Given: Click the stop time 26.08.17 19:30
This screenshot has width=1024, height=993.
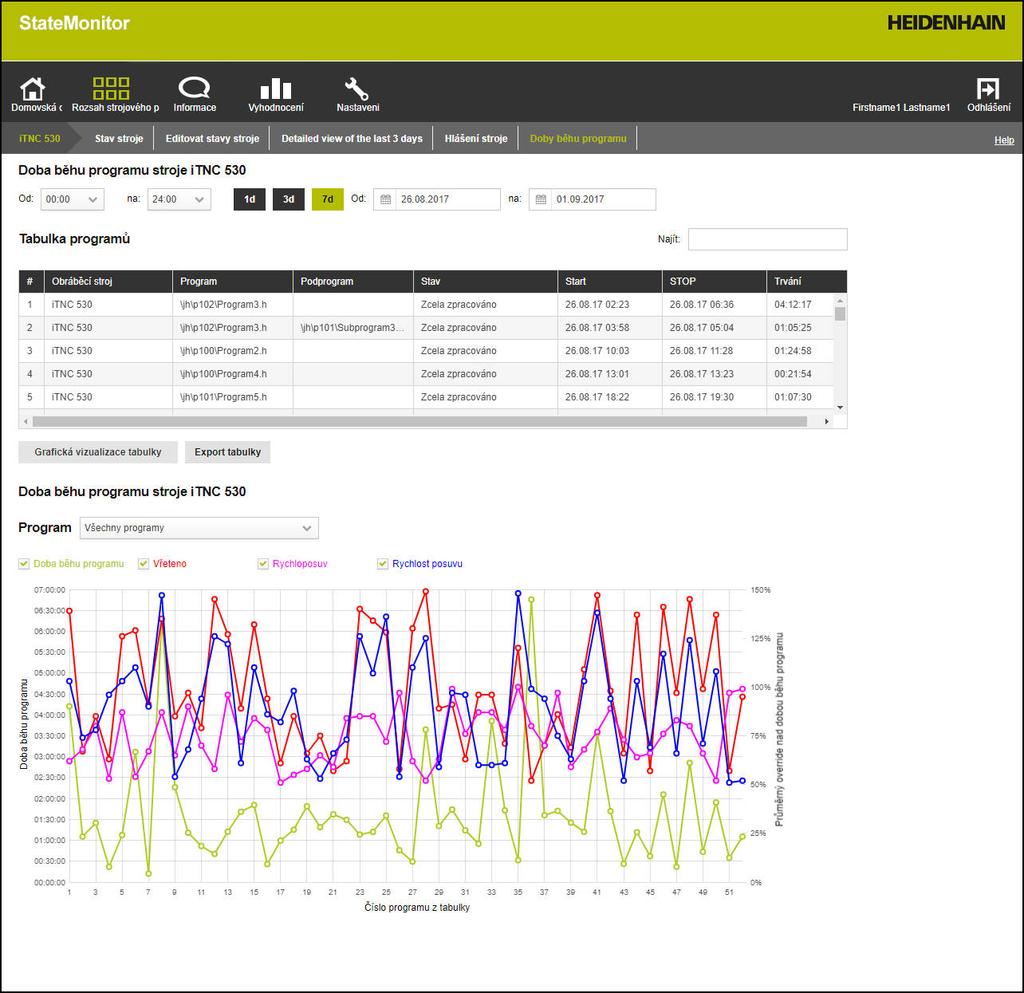Looking at the screenshot, I should point(714,397).
